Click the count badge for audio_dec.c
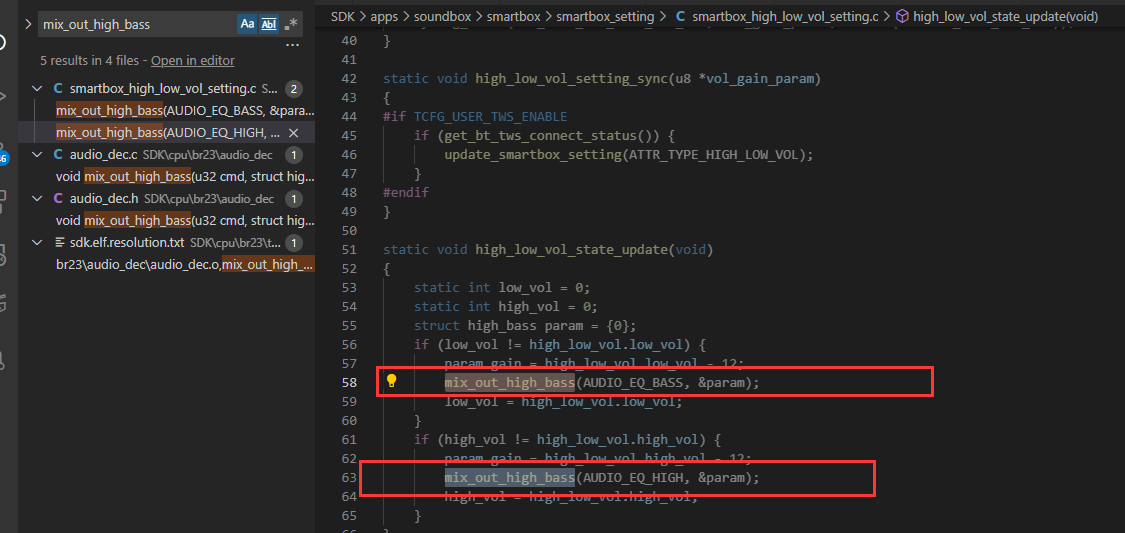 293,154
